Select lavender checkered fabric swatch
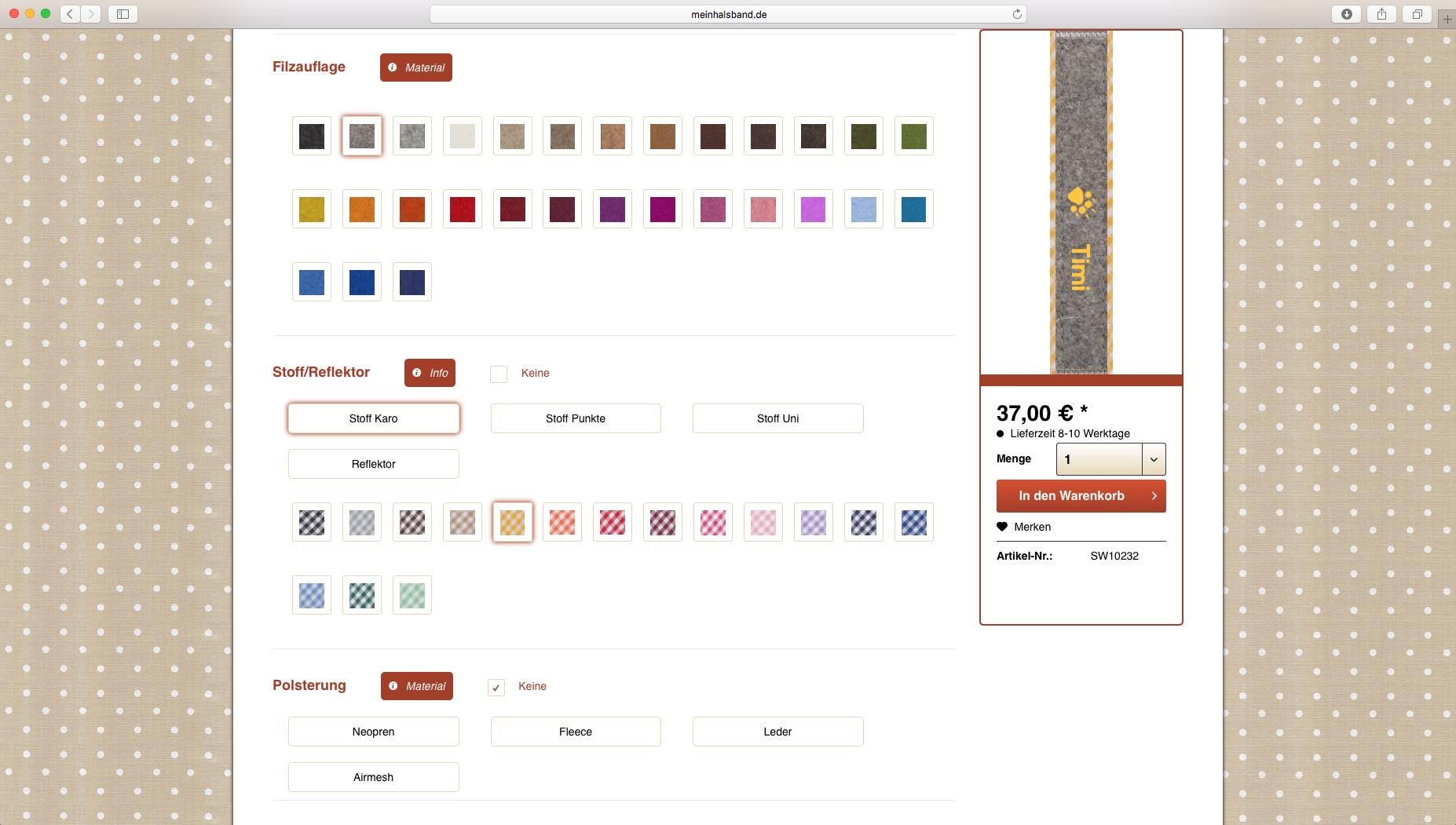 [814, 522]
